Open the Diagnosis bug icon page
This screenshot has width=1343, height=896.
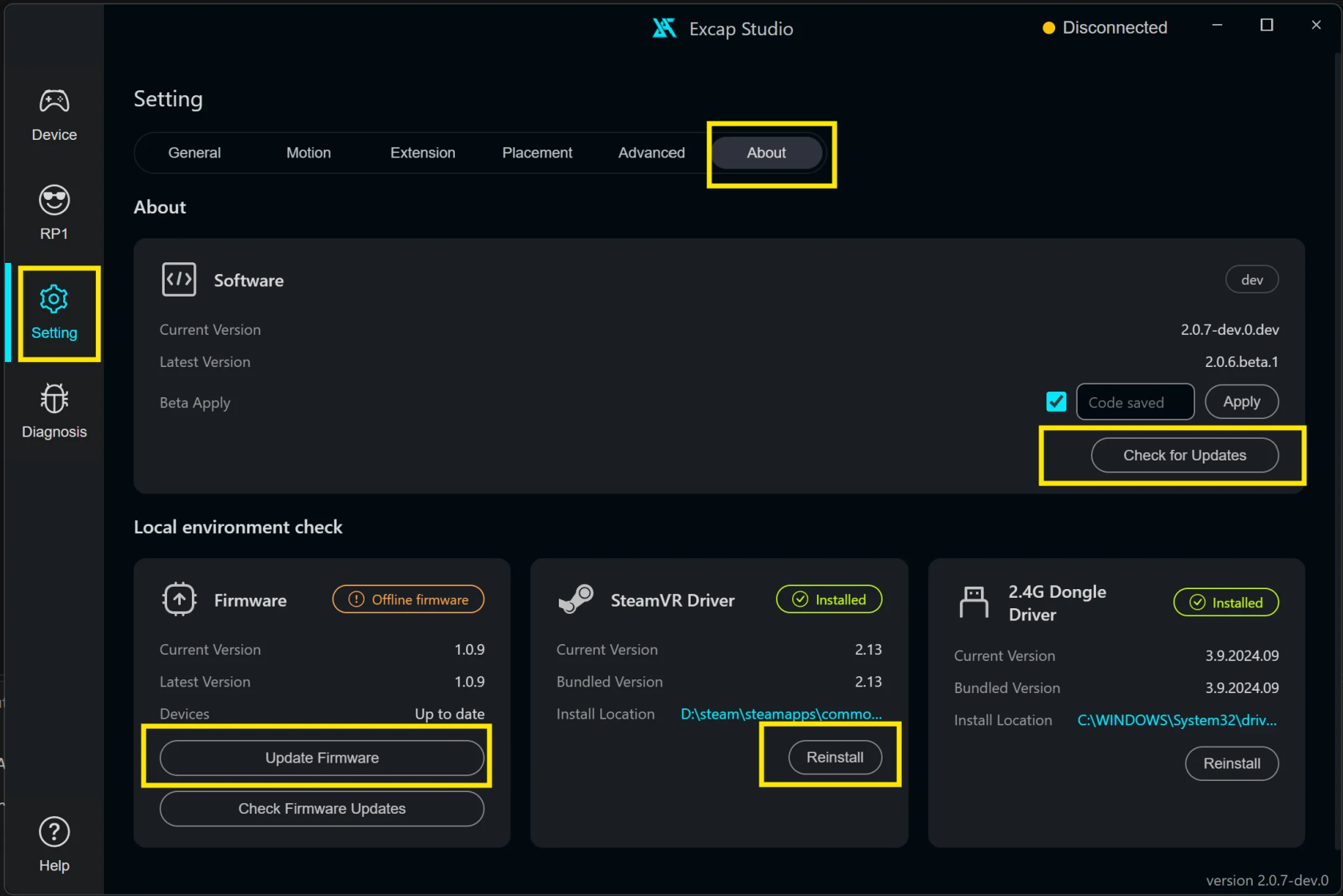[54, 411]
